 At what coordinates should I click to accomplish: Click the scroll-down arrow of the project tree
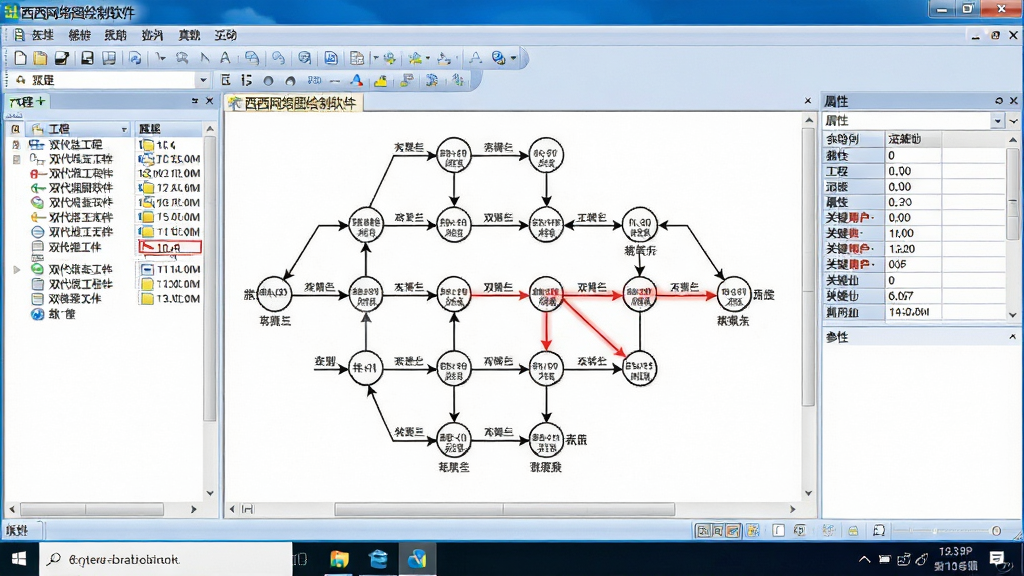[x=210, y=493]
